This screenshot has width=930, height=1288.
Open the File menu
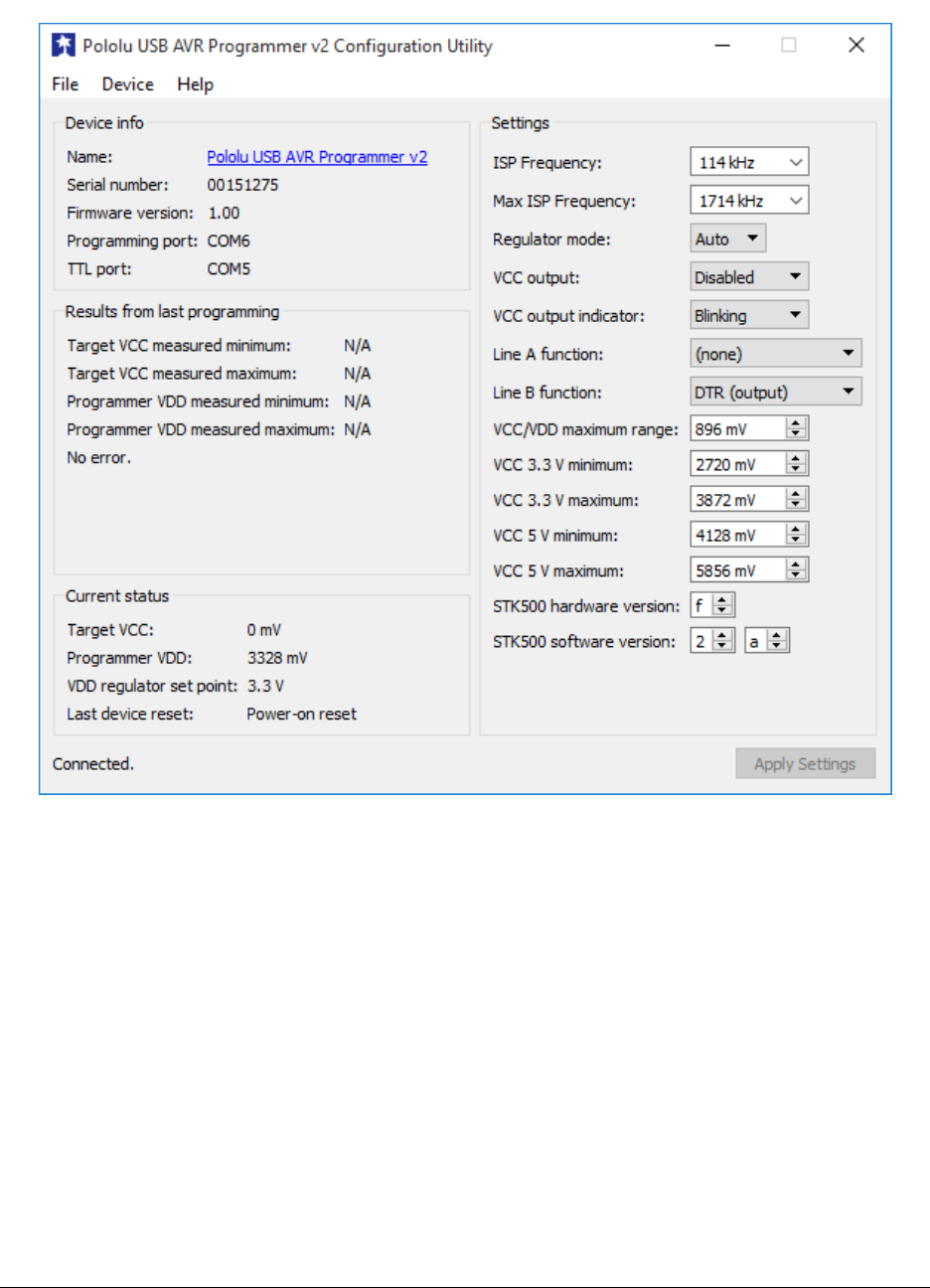66,84
